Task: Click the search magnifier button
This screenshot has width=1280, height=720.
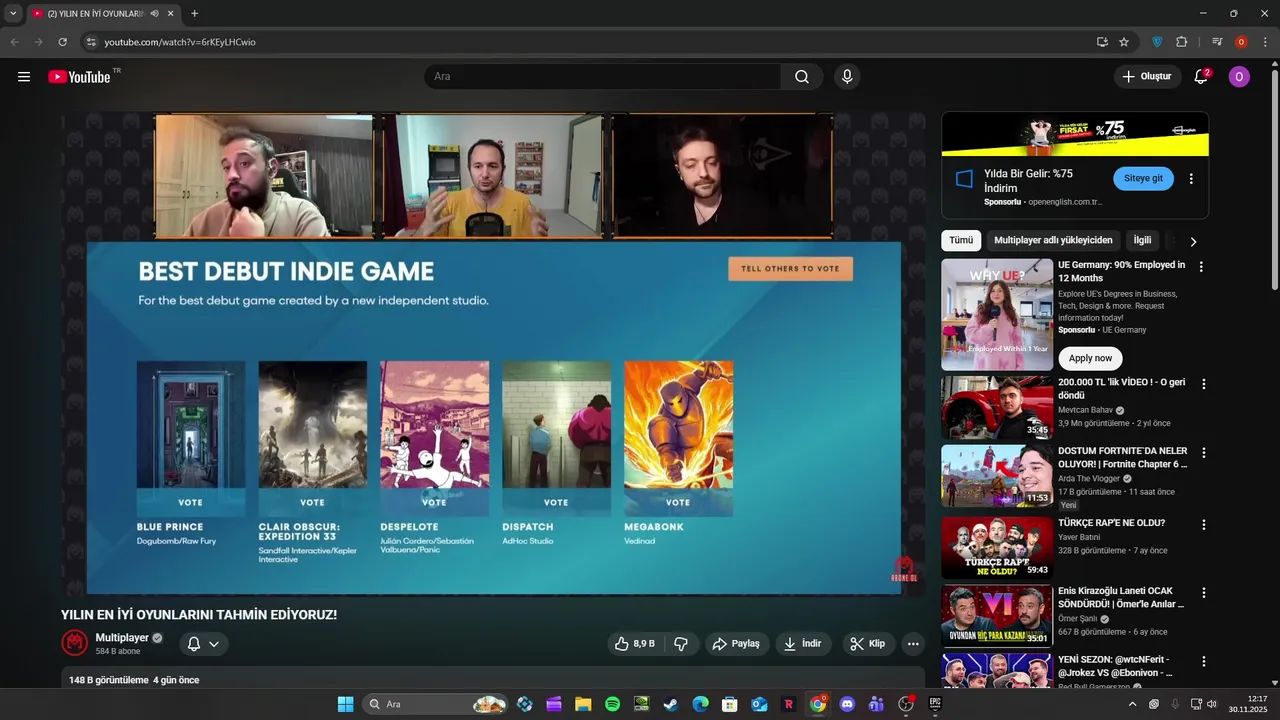Action: click(x=802, y=77)
